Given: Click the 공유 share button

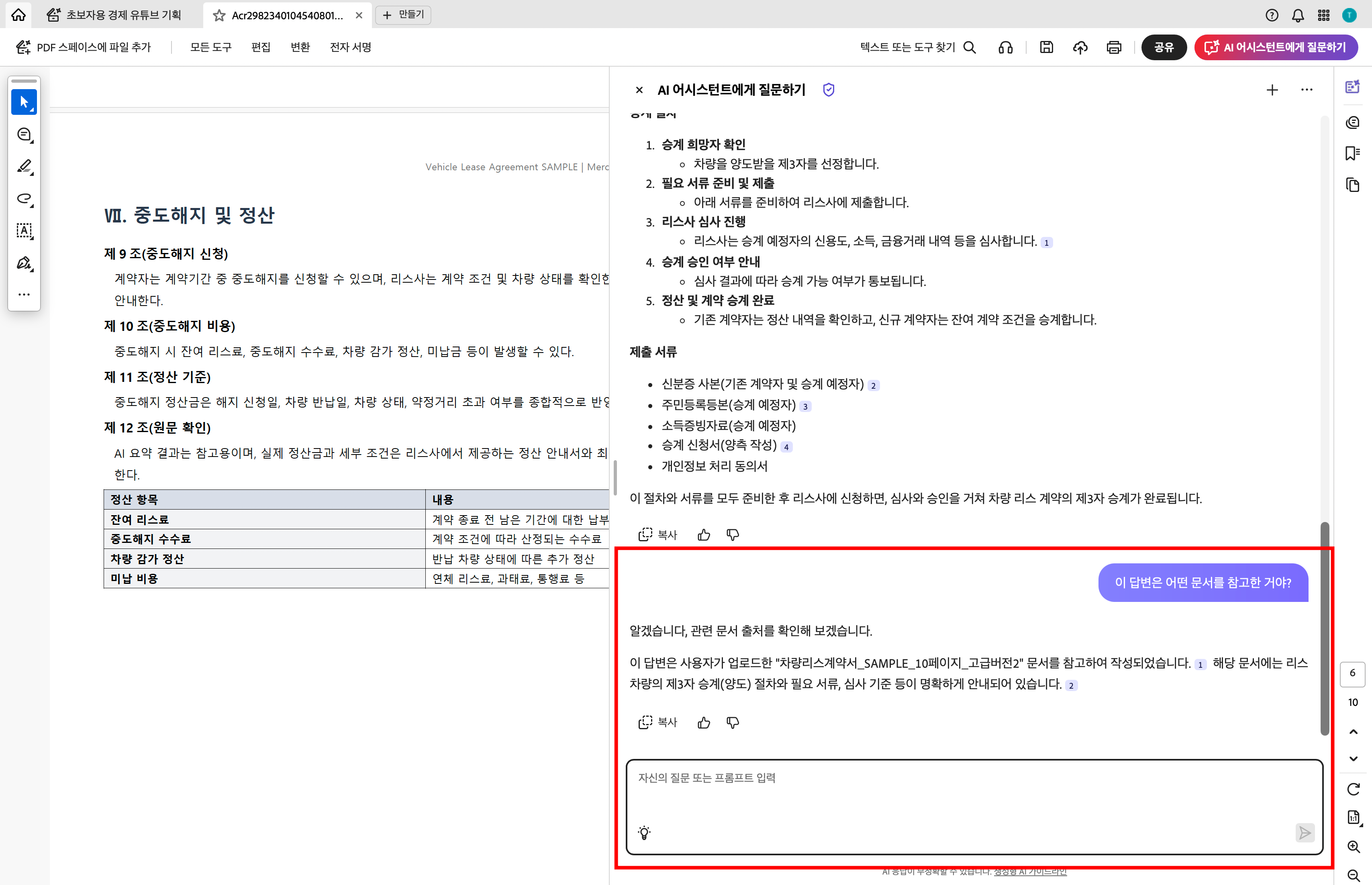Looking at the screenshot, I should pyautogui.click(x=1164, y=47).
